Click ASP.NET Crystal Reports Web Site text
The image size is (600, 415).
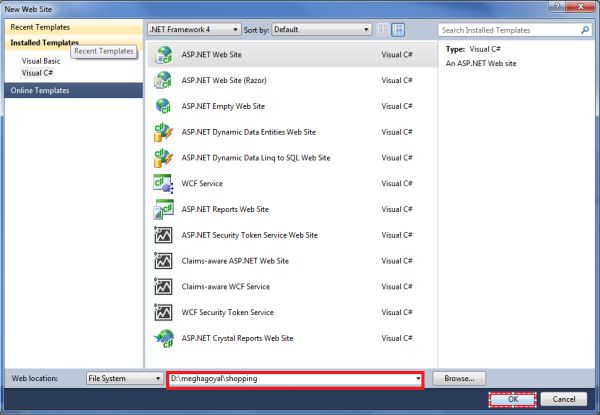pyautogui.click(x=237, y=338)
